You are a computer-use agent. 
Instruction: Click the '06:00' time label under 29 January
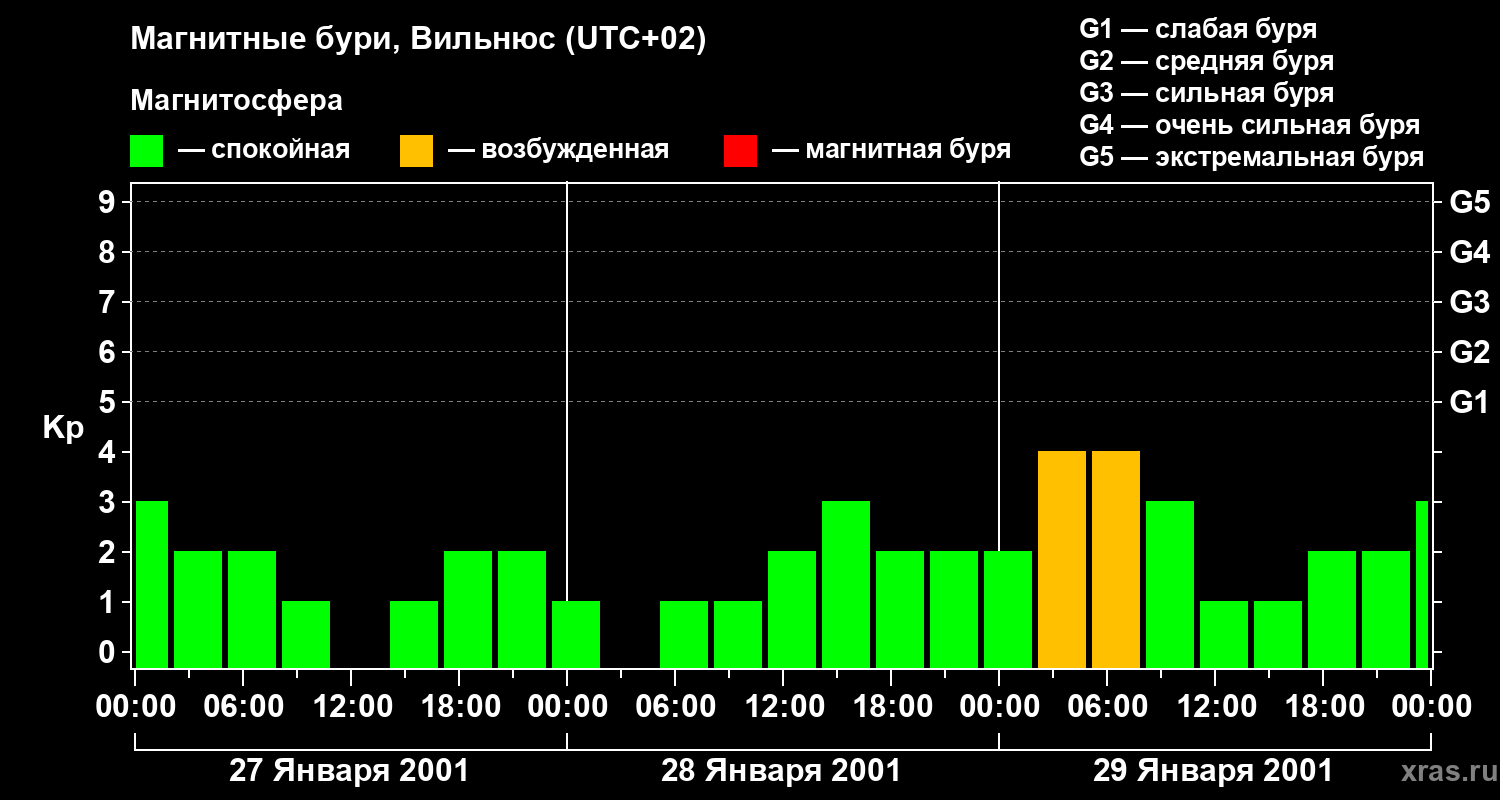(1107, 707)
